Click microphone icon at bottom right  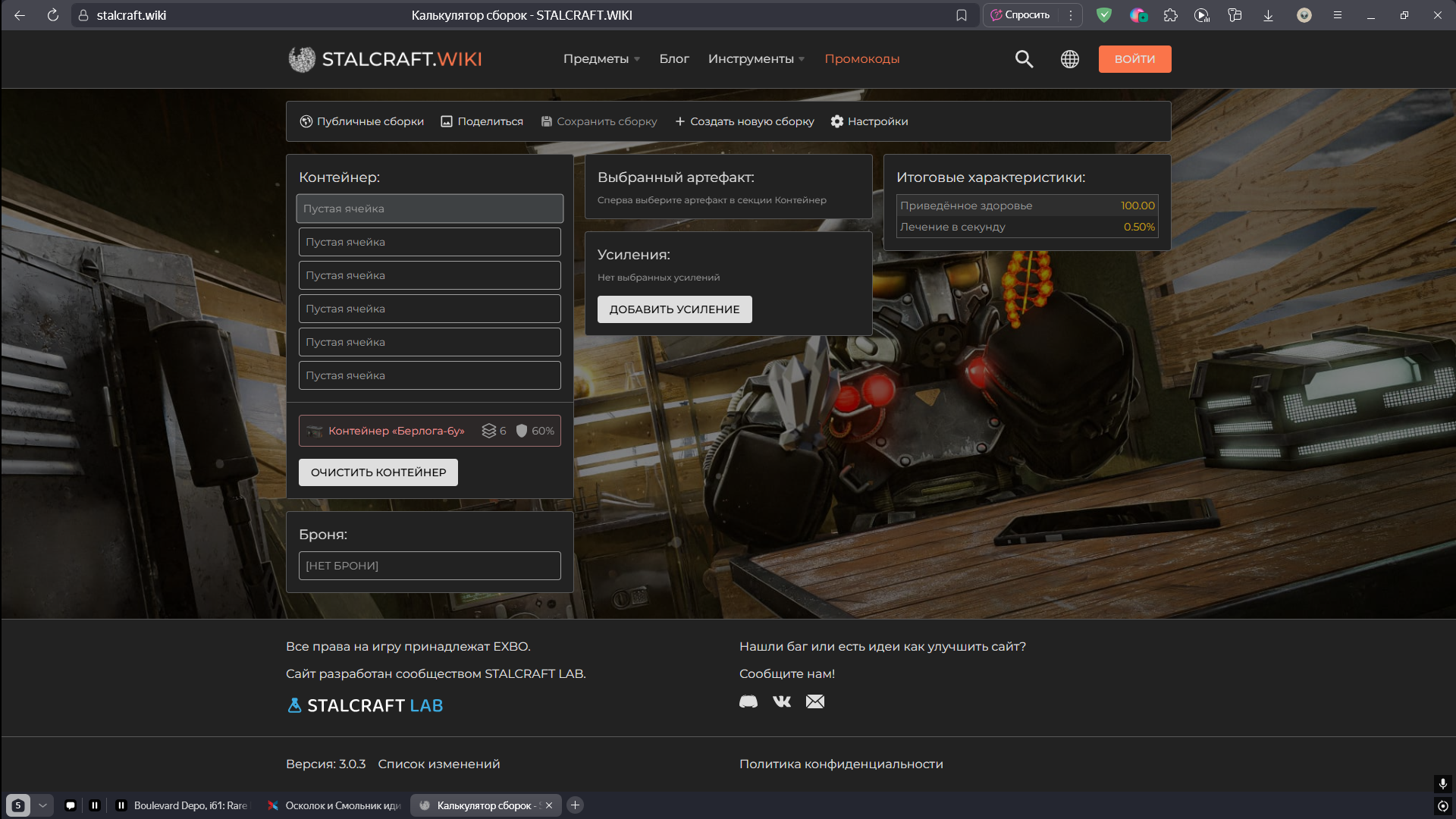(1443, 783)
